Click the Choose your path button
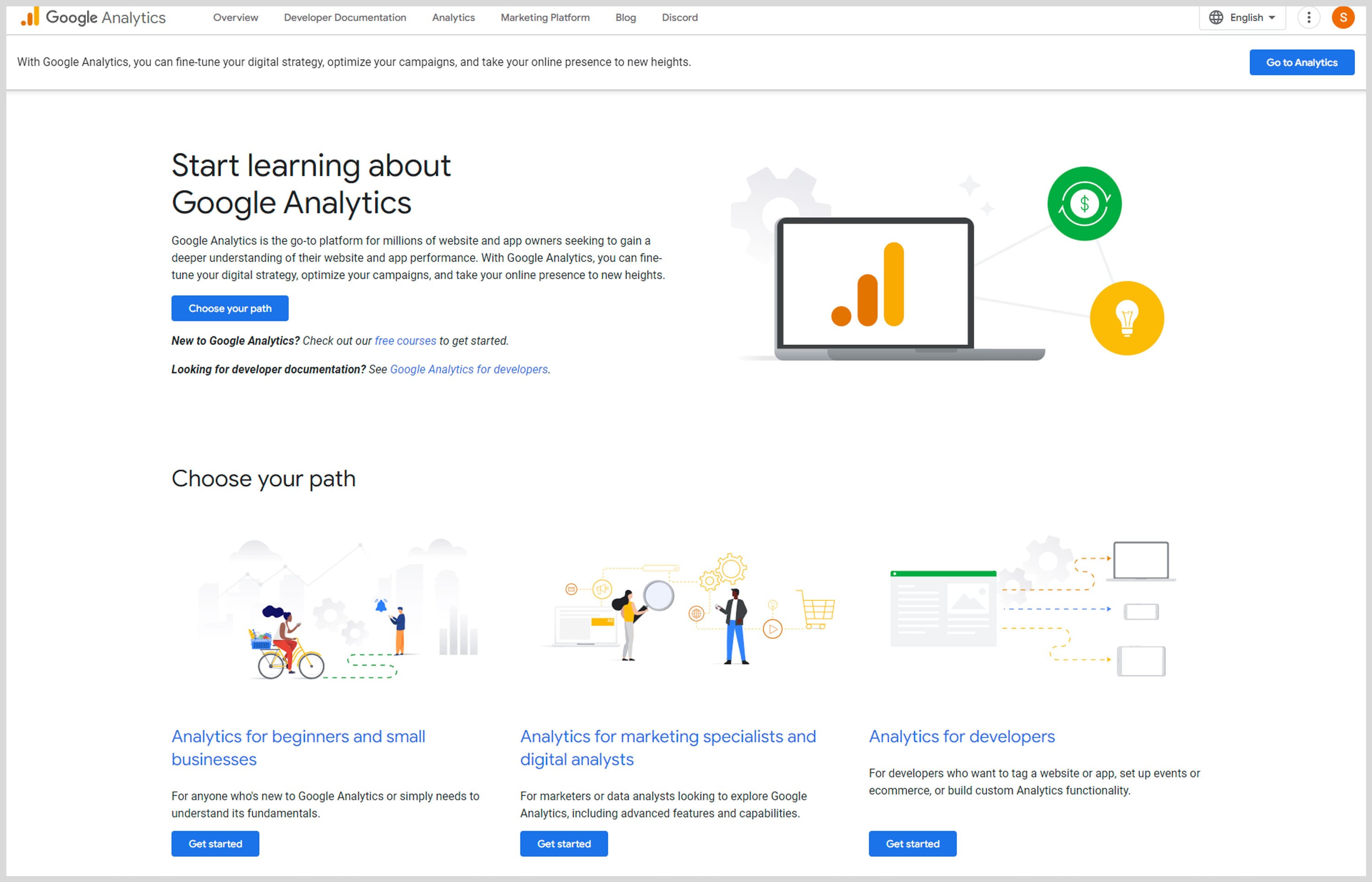 click(230, 308)
